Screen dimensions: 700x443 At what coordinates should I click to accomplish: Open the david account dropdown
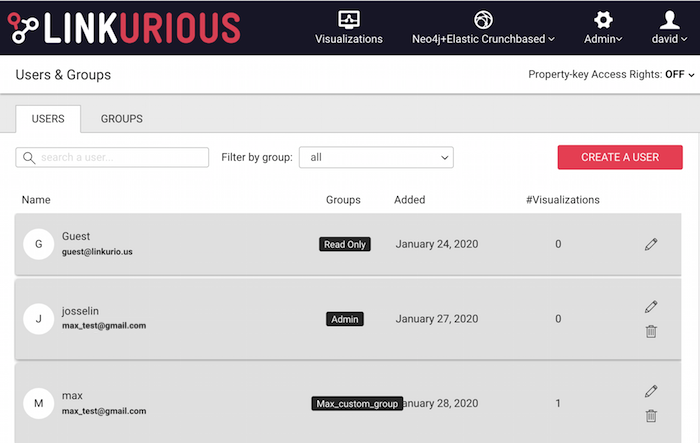(x=669, y=39)
